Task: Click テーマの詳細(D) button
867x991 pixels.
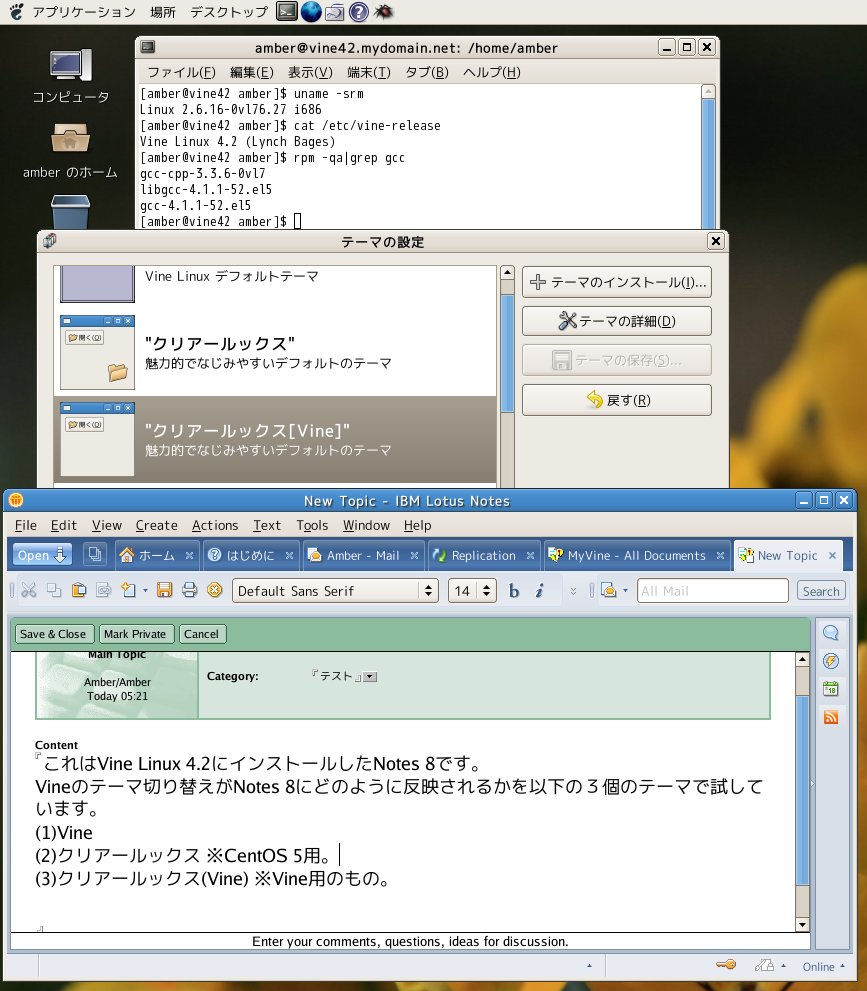Action: (x=617, y=321)
